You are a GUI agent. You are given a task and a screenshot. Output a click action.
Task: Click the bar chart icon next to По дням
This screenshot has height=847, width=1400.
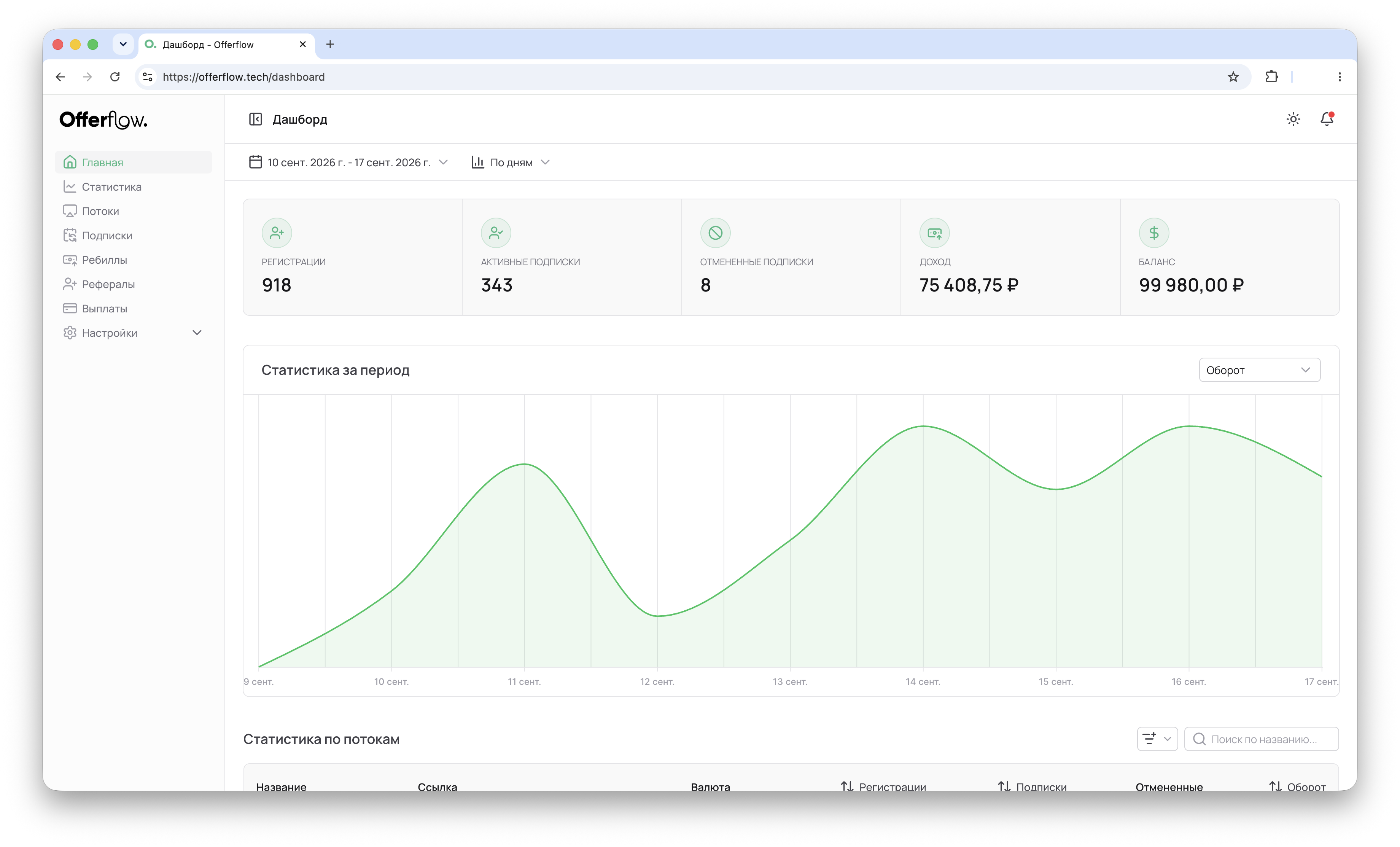pyautogui.click(x=478, y=162)
